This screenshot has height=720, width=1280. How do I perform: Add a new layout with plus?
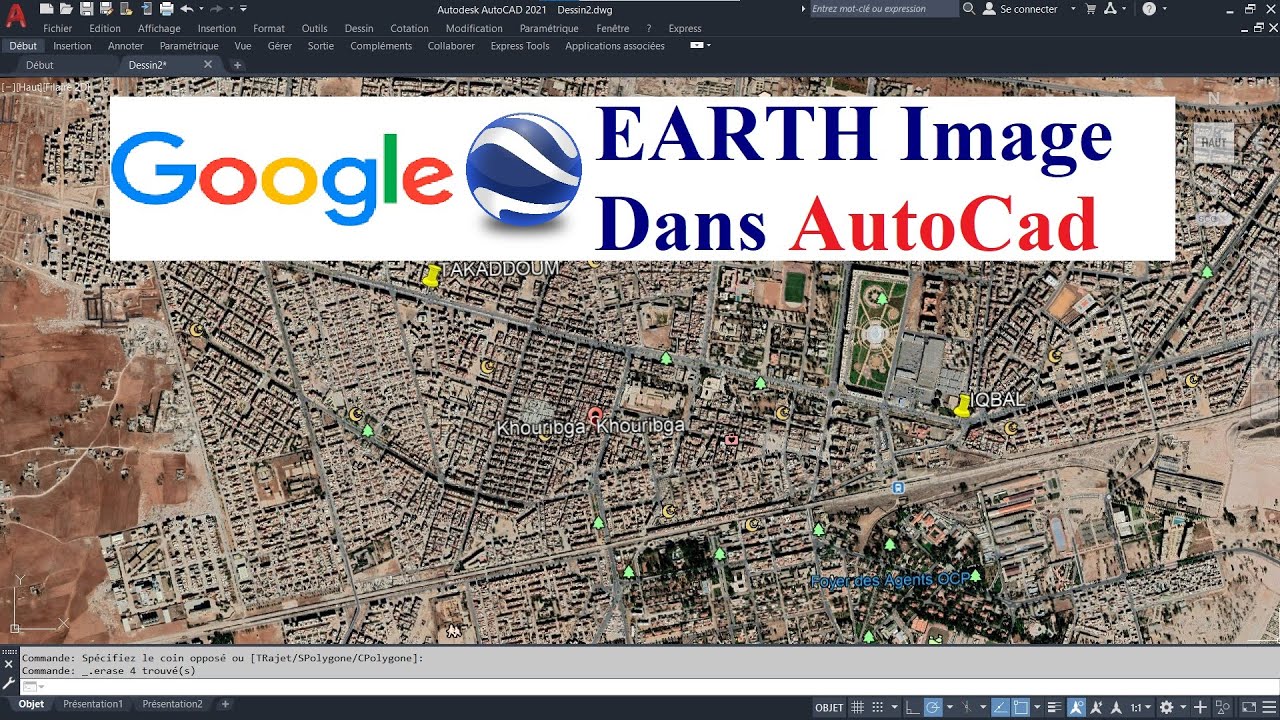[225, 704]
